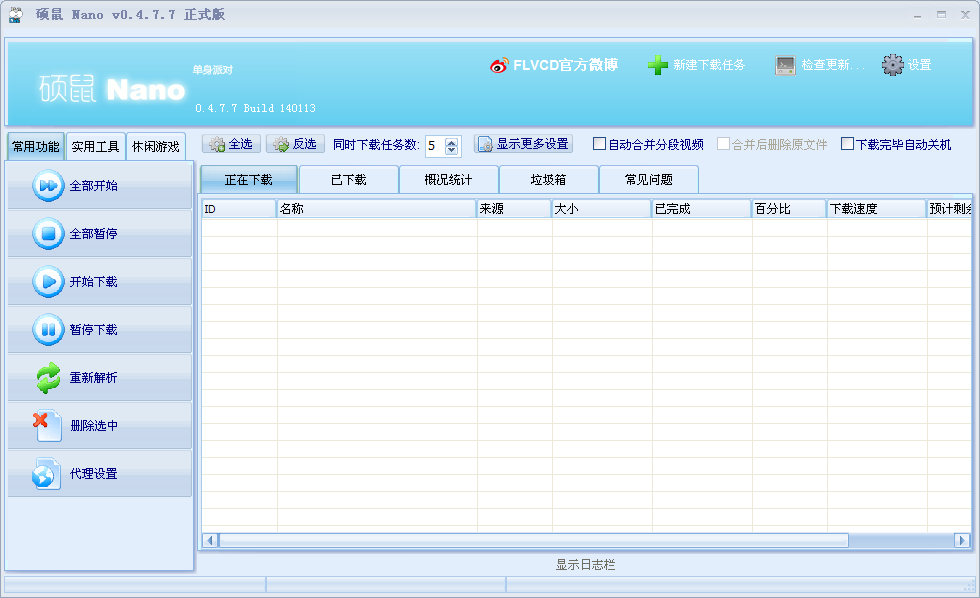The width and height of the screenshot is (980, 598).
Task: Click the 删除选中 button label
Action: (94, 426)
